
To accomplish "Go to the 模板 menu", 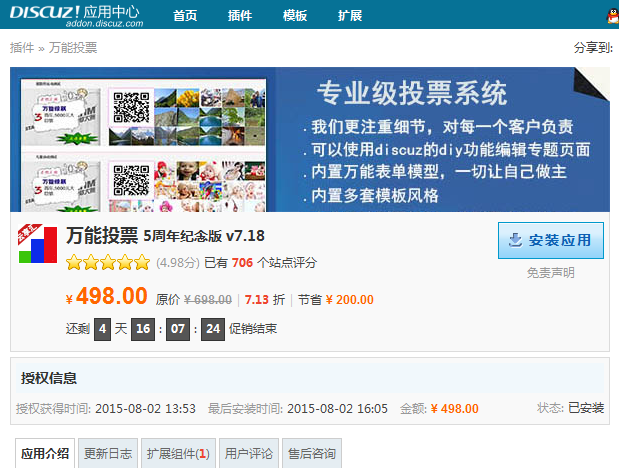I will (x=295, y=15).
